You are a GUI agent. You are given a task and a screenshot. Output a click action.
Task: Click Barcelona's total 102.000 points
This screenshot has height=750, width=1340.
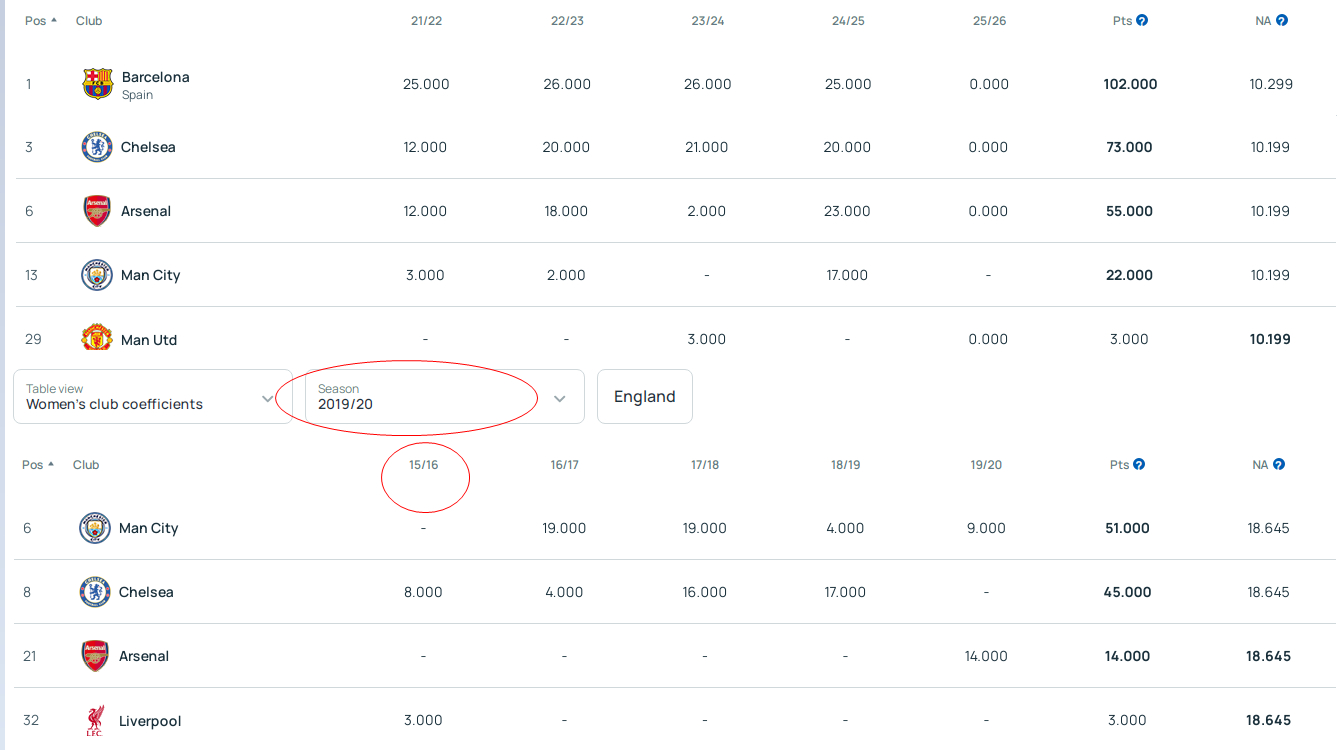click(1130, 84)
